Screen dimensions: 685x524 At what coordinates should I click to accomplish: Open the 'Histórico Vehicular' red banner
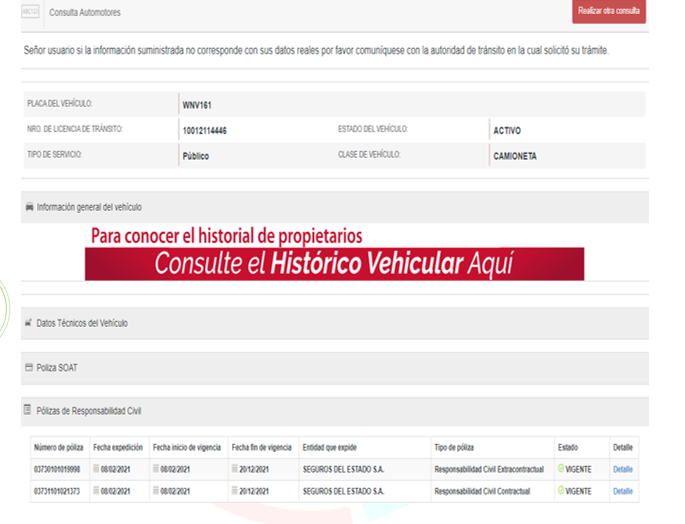tap(334, 264)
